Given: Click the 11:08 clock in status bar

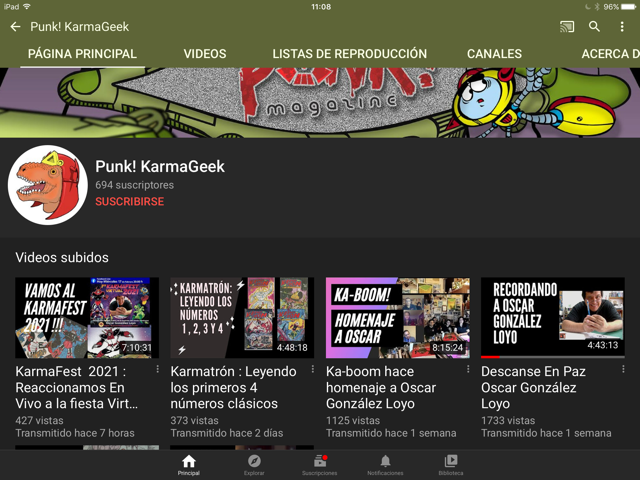Looking at the screenshot, I should [321, 7].
